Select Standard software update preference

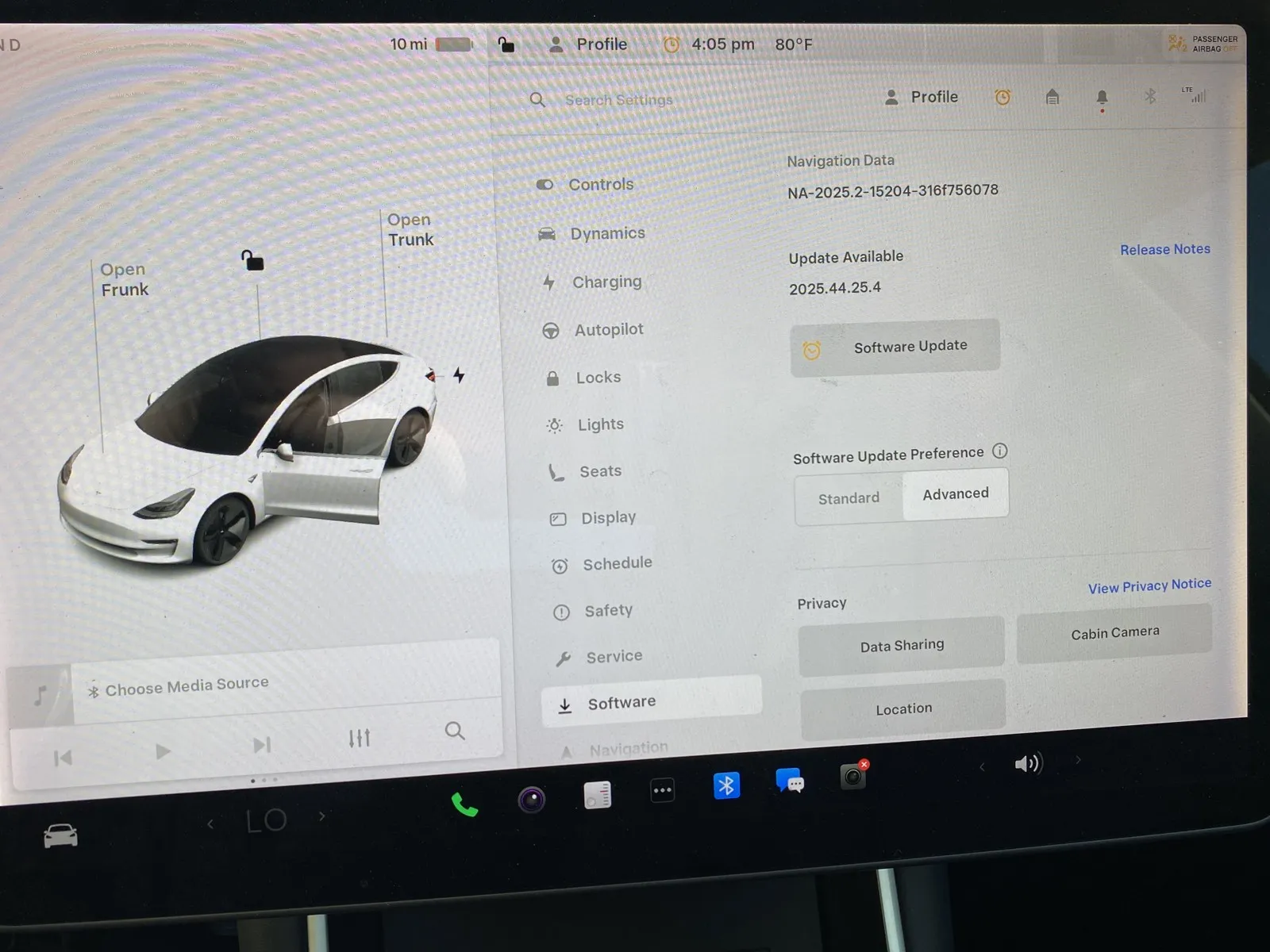pos(849,498)
